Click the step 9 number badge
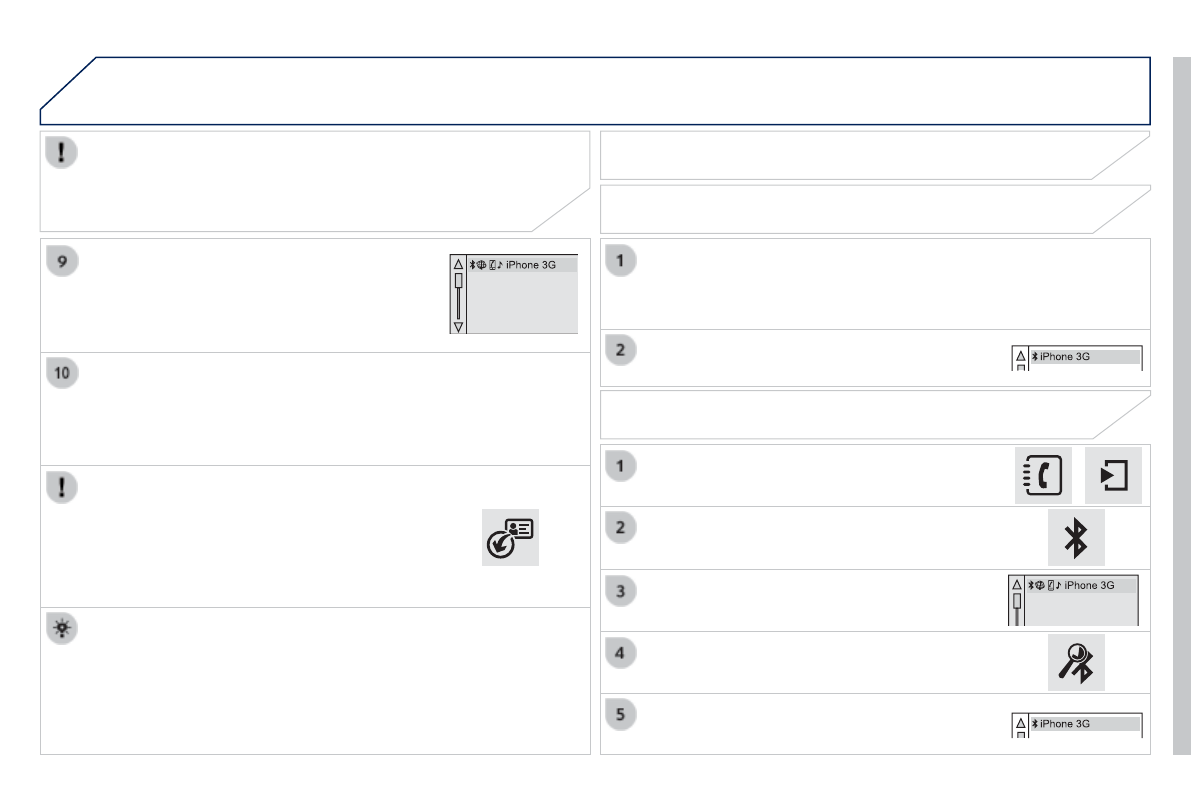 click(62, 260)
